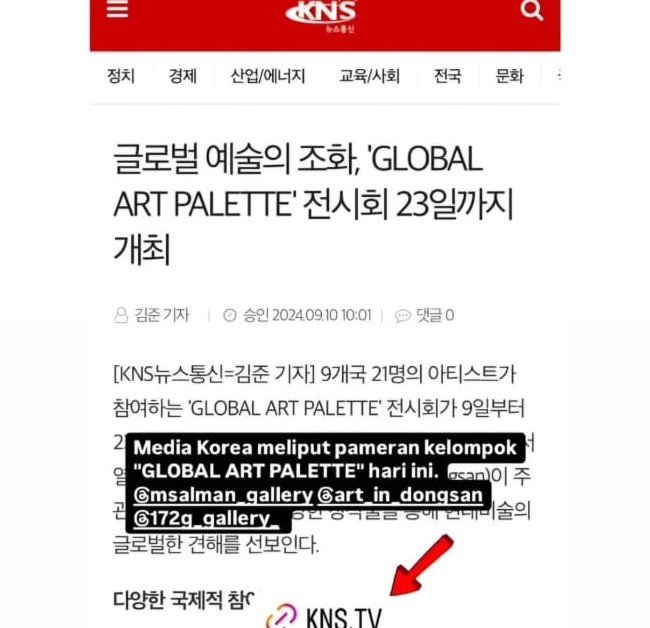Screen dimensions: 650x628
Task: Tap the chain link sticker icon
Action: point(282,617)
